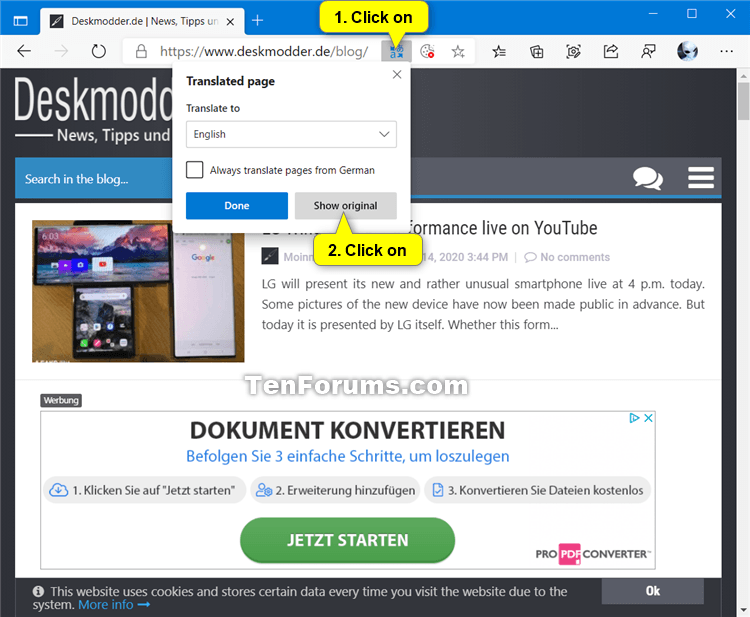Open a new tab with plus button
Viewport: 750px width, 617px height.
tap(257, 21)
